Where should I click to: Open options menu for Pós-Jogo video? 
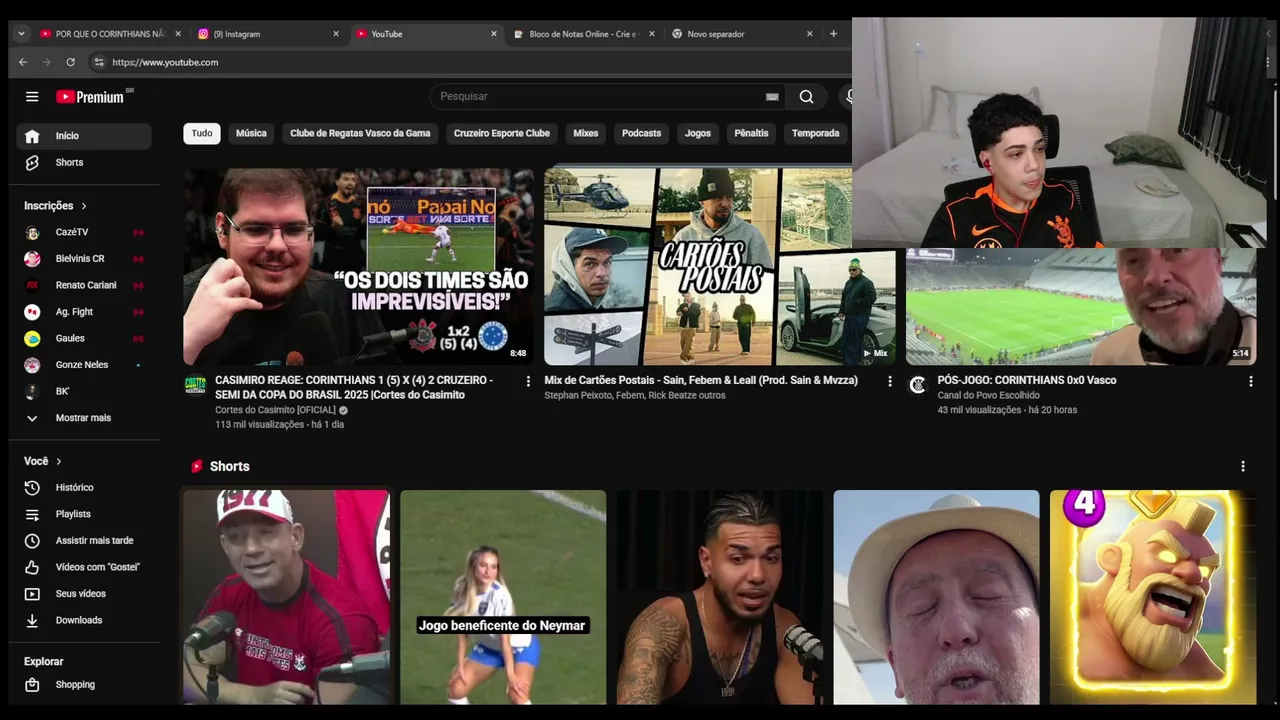1250,381
